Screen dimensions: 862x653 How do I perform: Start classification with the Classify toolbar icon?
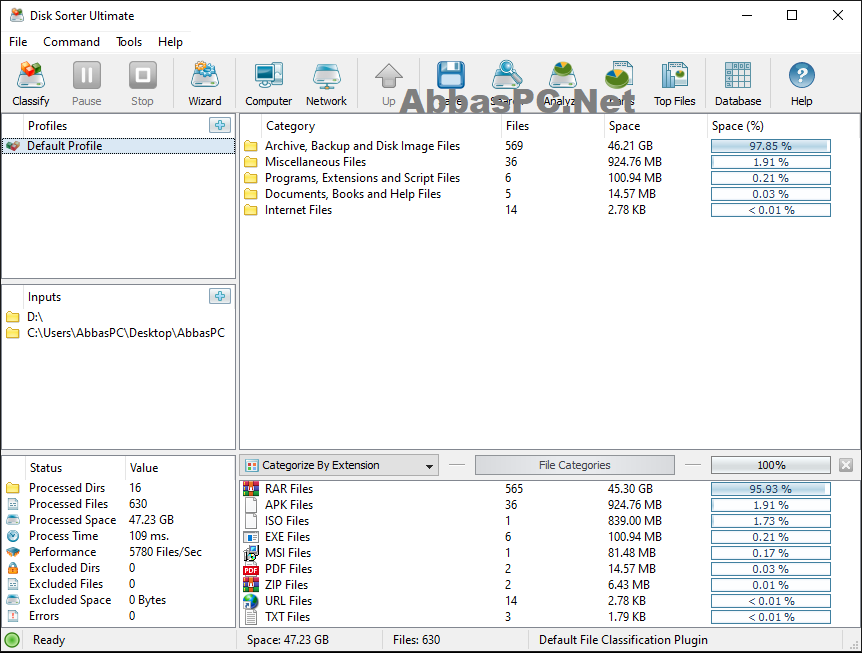click(31, 84)
